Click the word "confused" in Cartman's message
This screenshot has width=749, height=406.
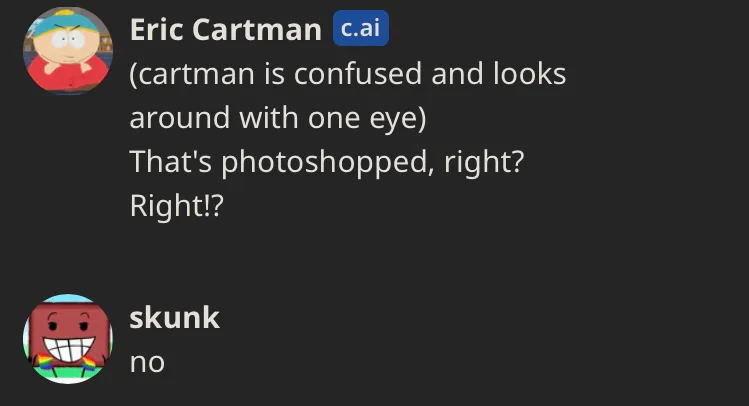[358, 74]
